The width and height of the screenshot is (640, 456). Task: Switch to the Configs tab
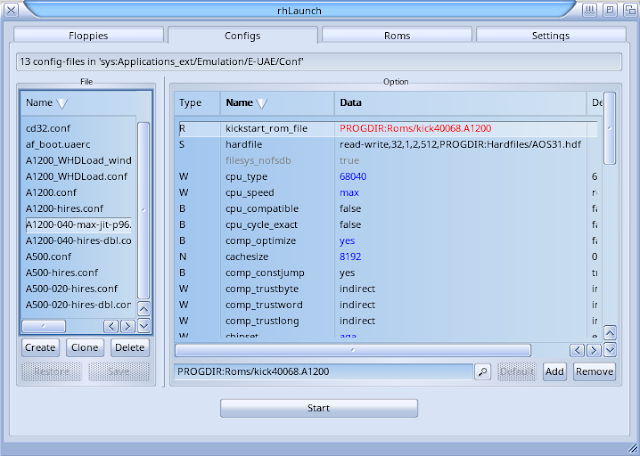[242, 36]
